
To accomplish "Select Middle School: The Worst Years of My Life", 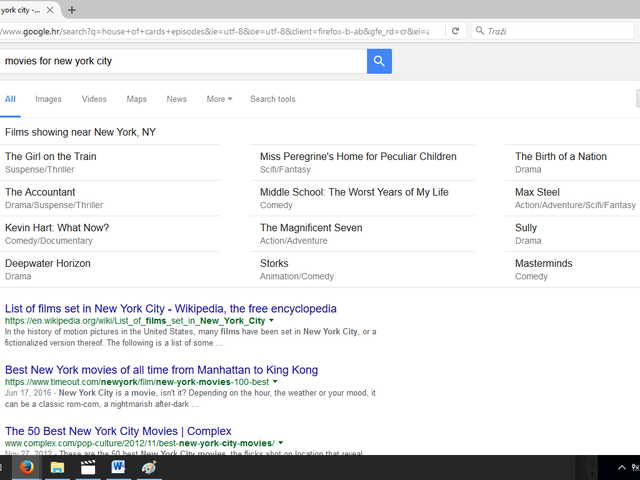I will point(354,192).
